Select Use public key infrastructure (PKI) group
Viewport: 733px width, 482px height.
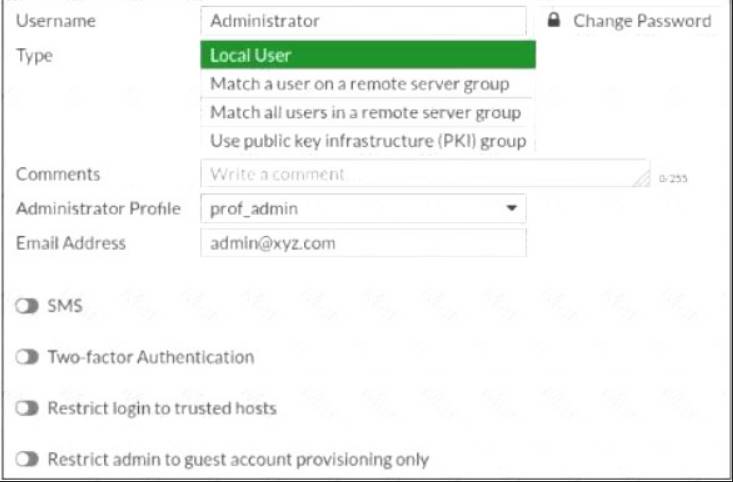pyautogui.click(x=368, y=140)
